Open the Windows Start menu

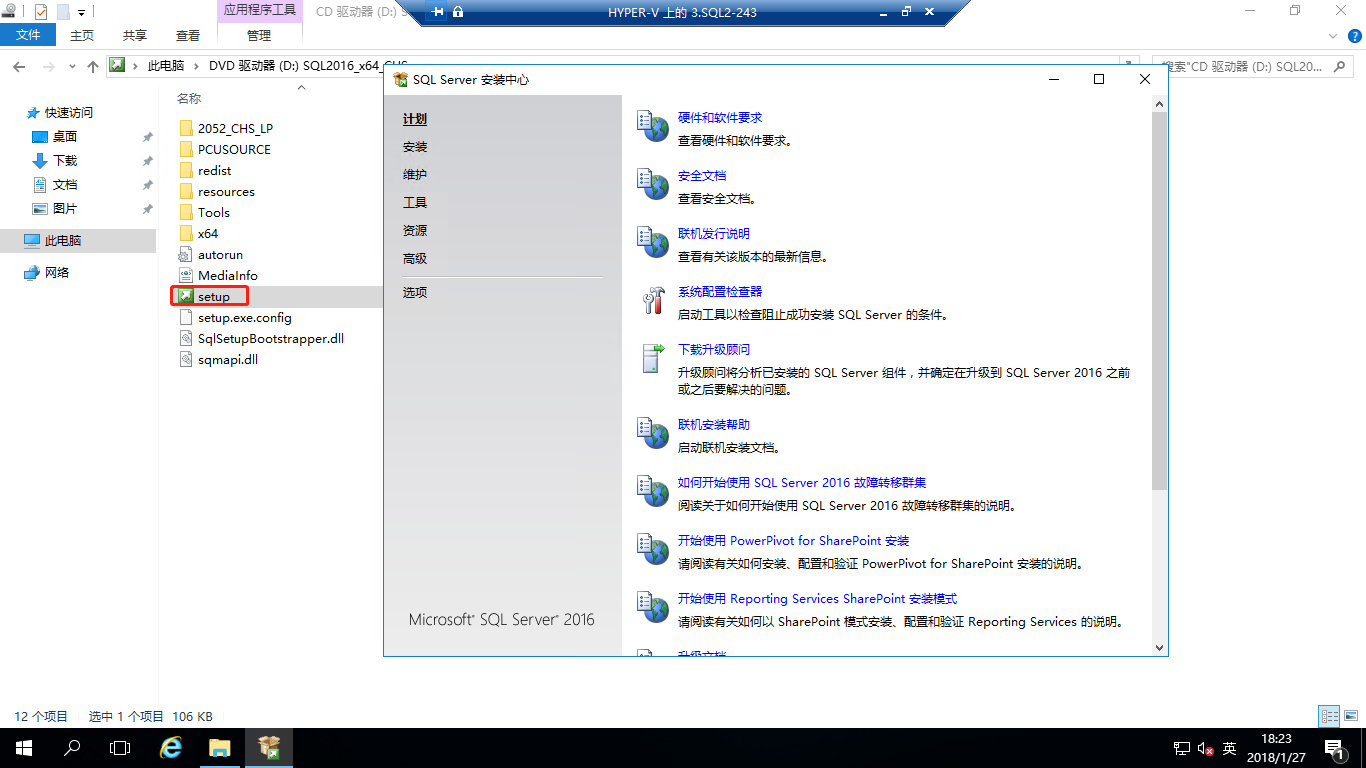click(x=23, y=747)
